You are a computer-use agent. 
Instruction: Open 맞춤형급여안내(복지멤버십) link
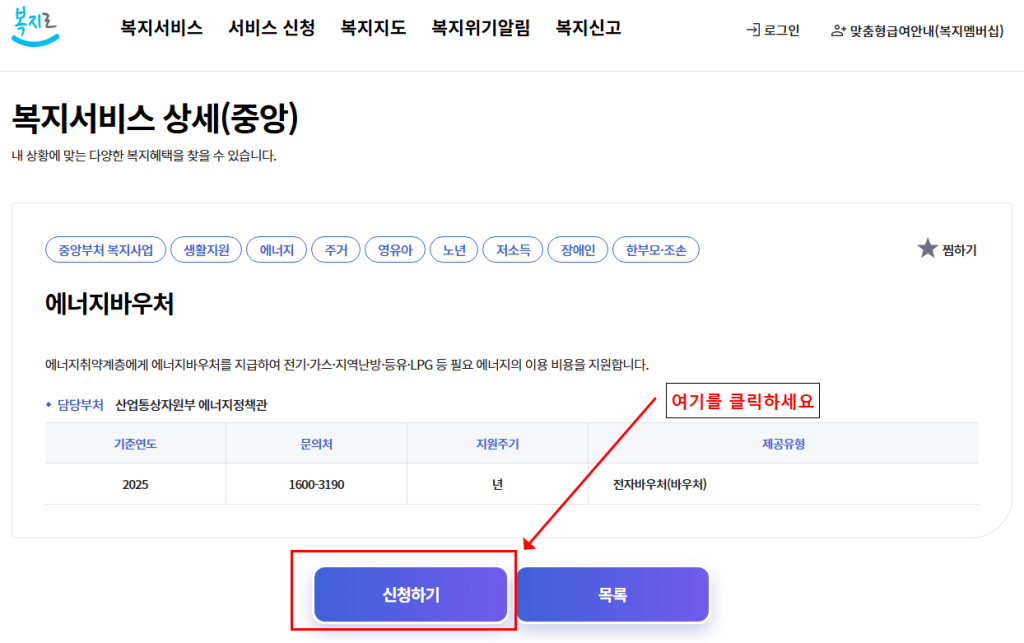pyautogui.click(x=917, y=30)
